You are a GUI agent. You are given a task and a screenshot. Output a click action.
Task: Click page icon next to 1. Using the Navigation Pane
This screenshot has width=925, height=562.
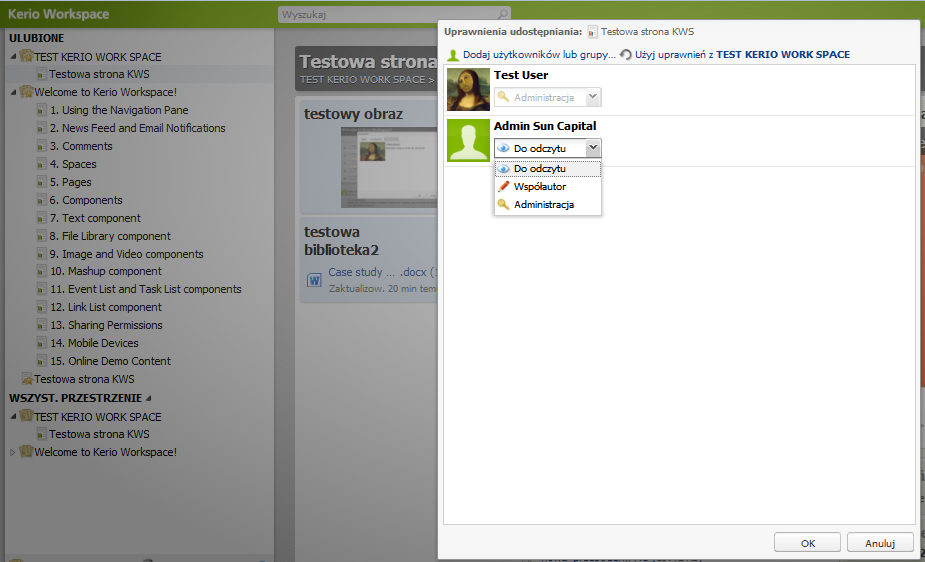[x=41, y=110]
